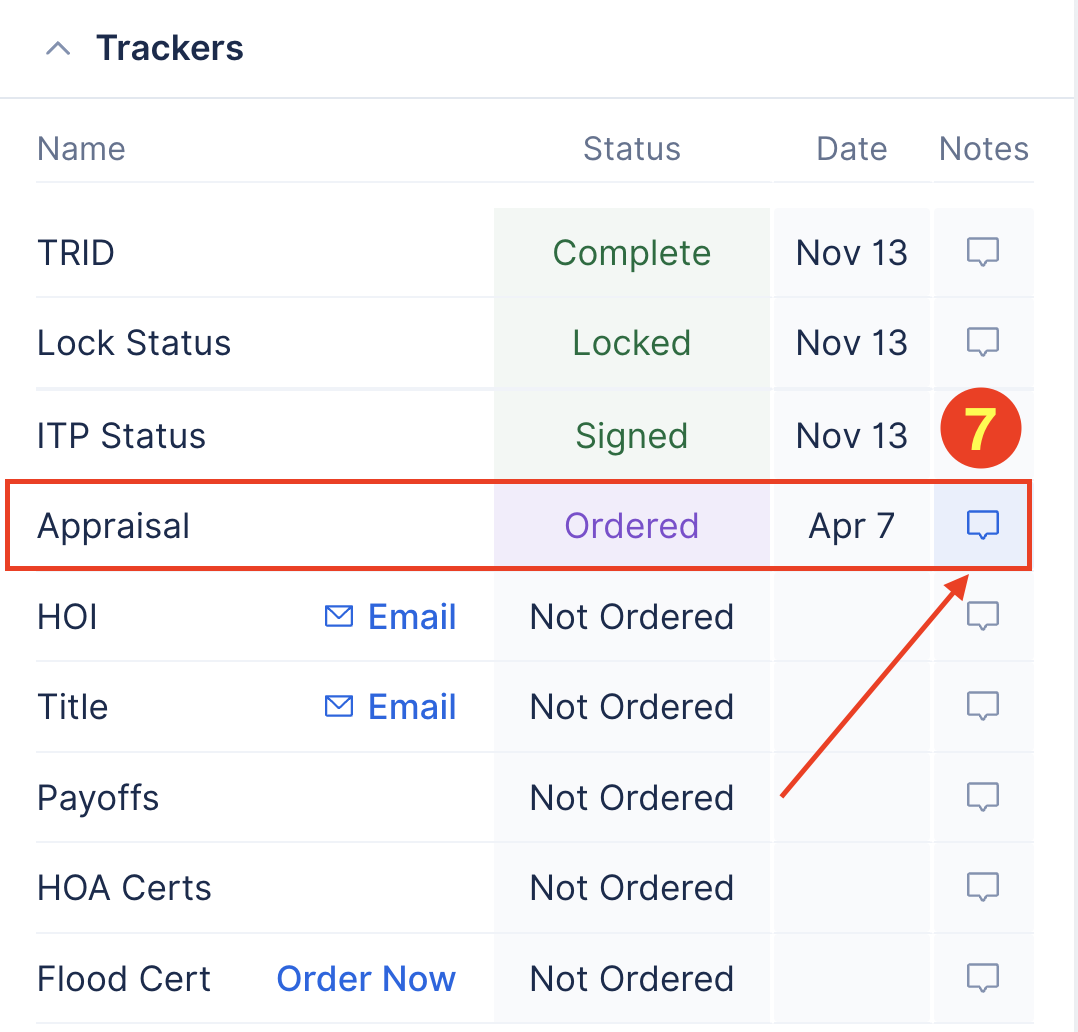Open the notes icon for Flood Cert
Viewport: 1078px width, 1032px height.
point(983,978)
